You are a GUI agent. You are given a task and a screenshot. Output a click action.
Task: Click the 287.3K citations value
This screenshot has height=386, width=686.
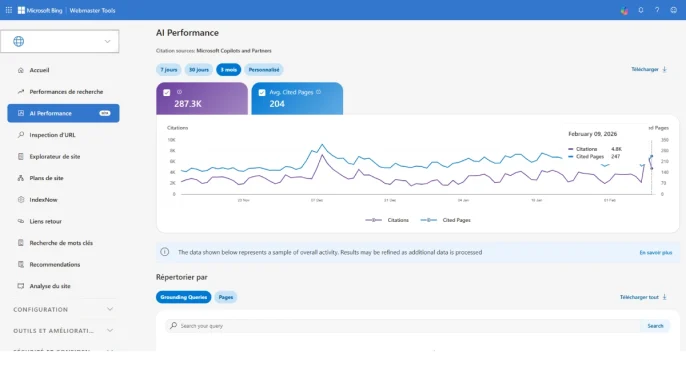pos(188,104)
